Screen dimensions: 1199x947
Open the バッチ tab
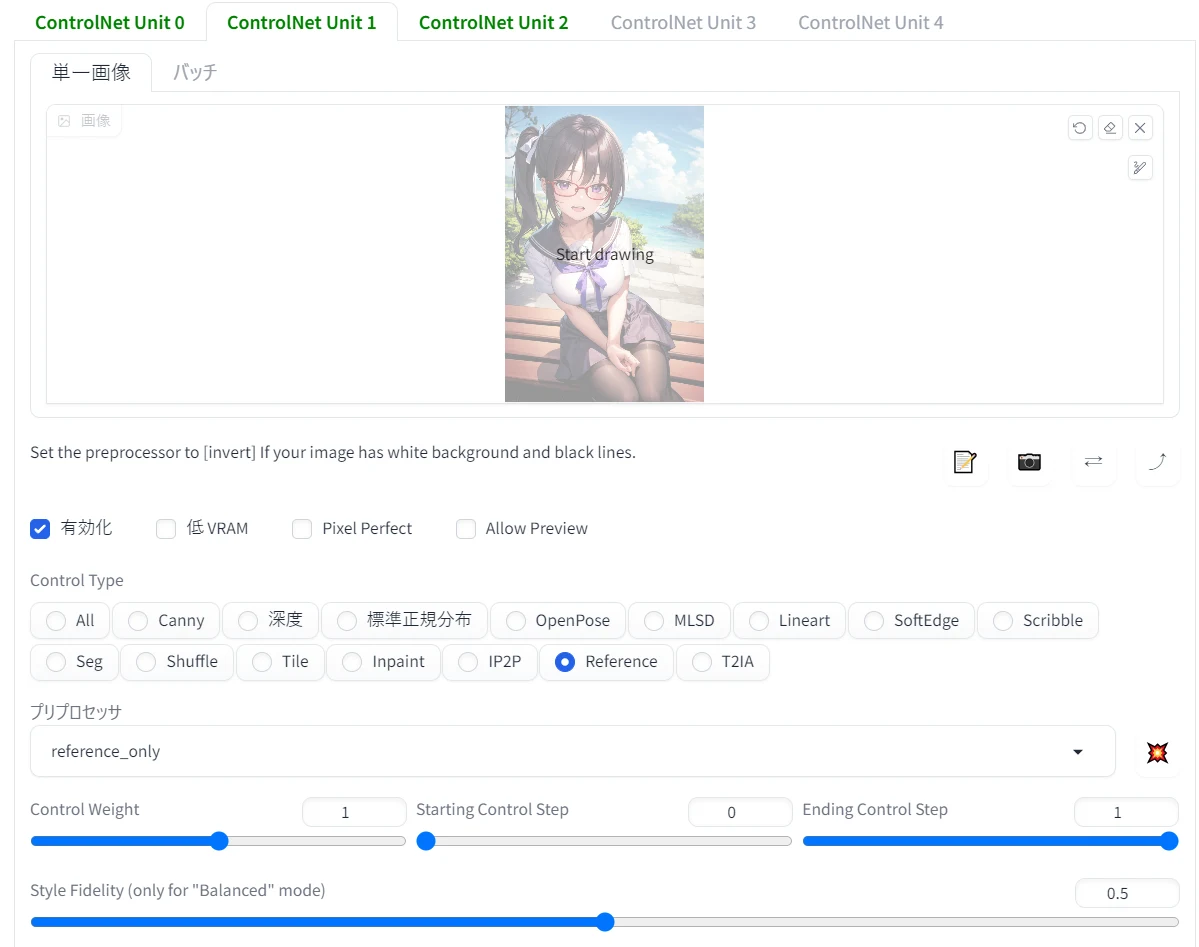[x=195, y=72]
